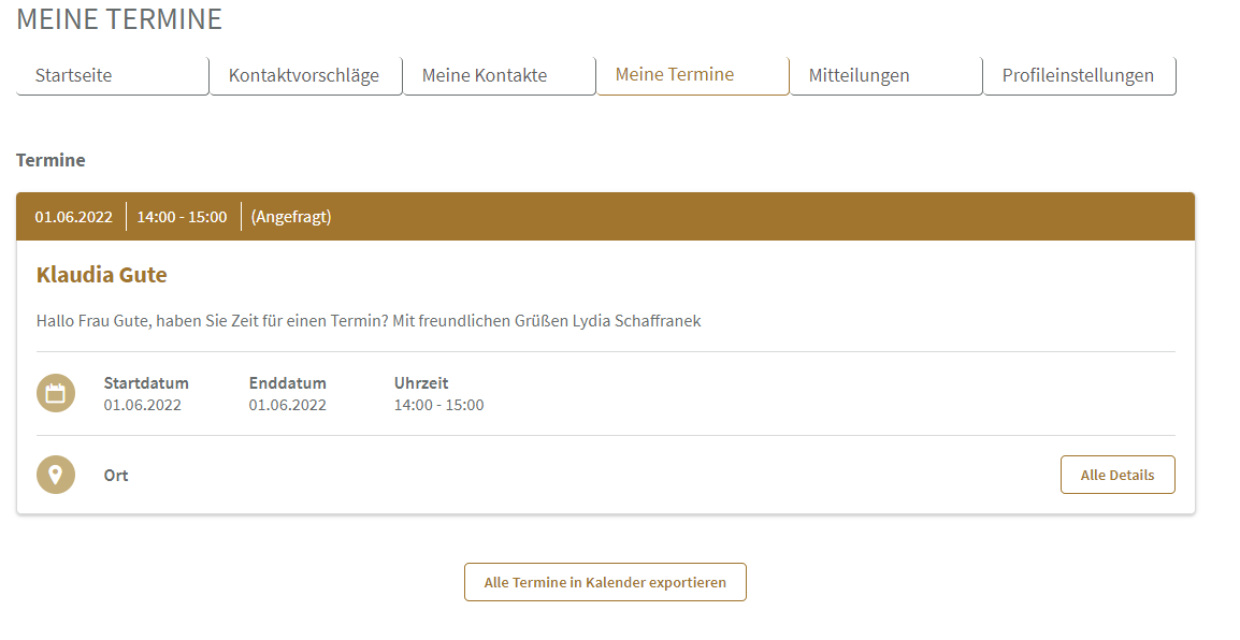This screenshot has height=640, width=1240.
Task: Open the Klaudia Gute contact name link
Action: pyautogui.click(x=101, y=275)
